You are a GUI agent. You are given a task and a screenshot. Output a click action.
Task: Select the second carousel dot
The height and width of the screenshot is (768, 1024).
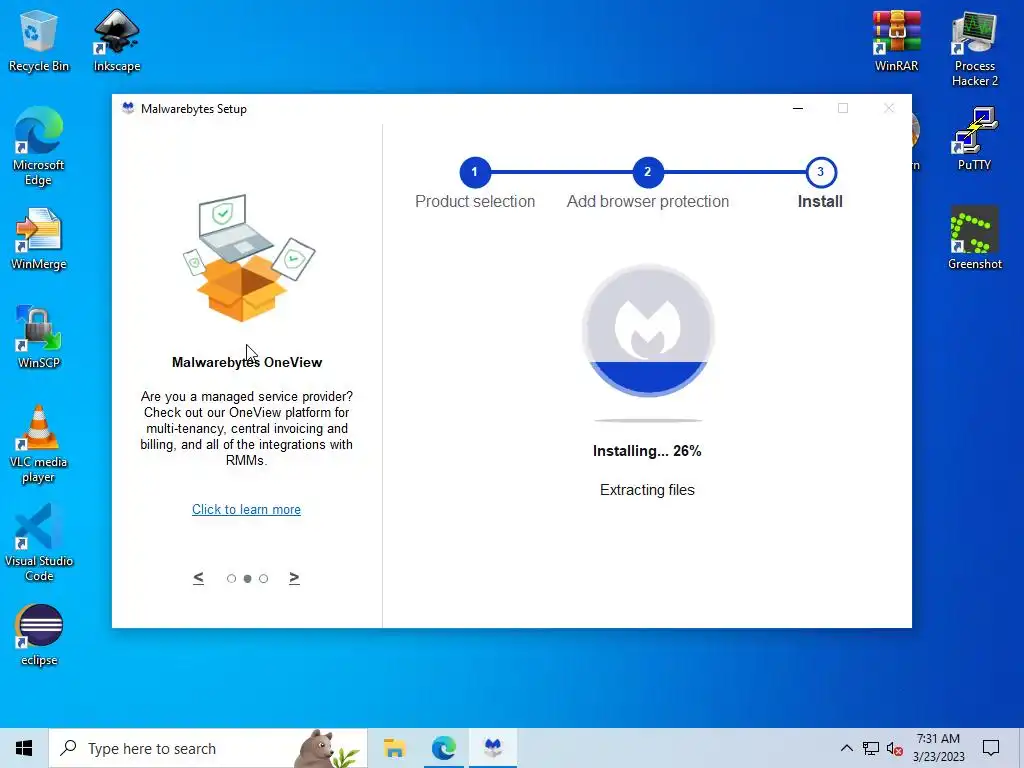coord(248,579)
